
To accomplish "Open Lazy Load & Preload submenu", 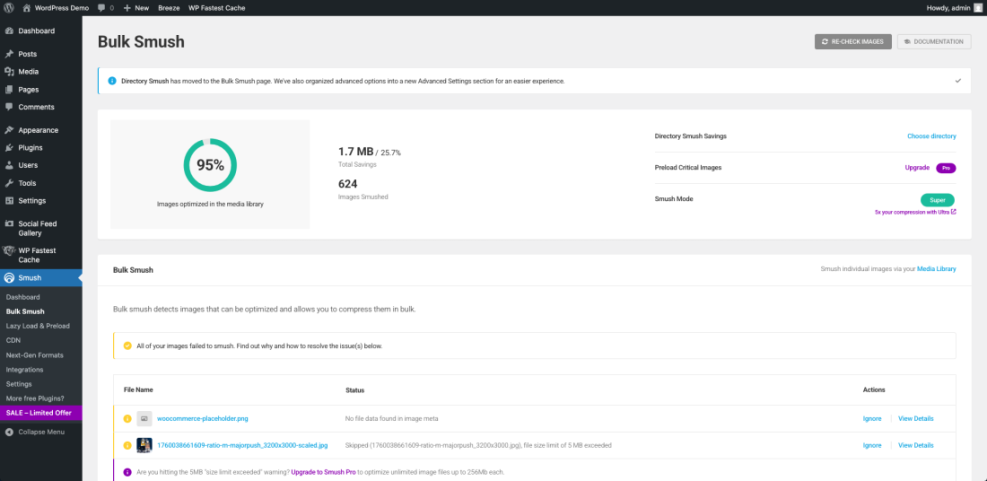I will click(38, 326).
